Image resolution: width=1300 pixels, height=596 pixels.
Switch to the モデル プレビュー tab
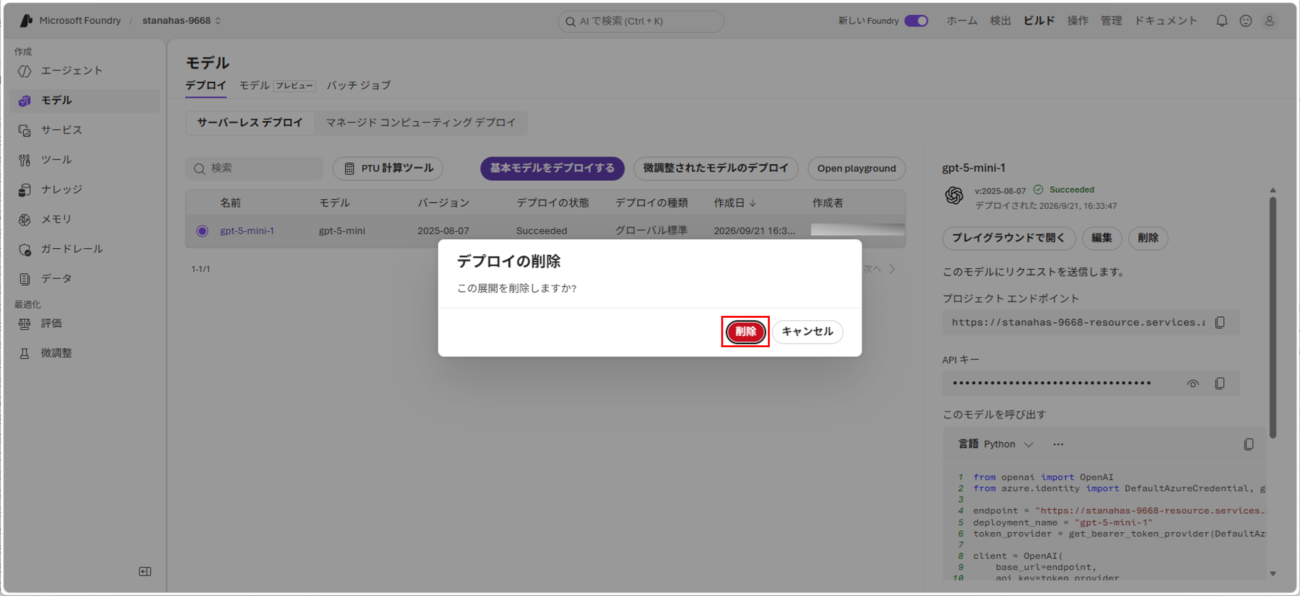[277, 86]
